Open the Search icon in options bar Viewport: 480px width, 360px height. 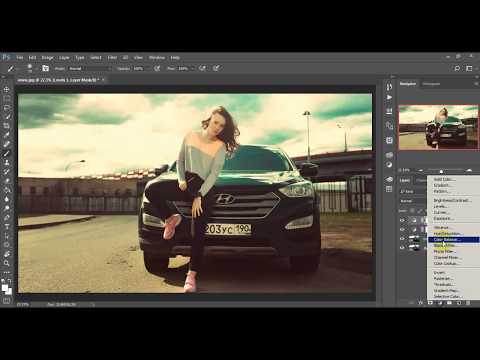click(x=457, y=68)
